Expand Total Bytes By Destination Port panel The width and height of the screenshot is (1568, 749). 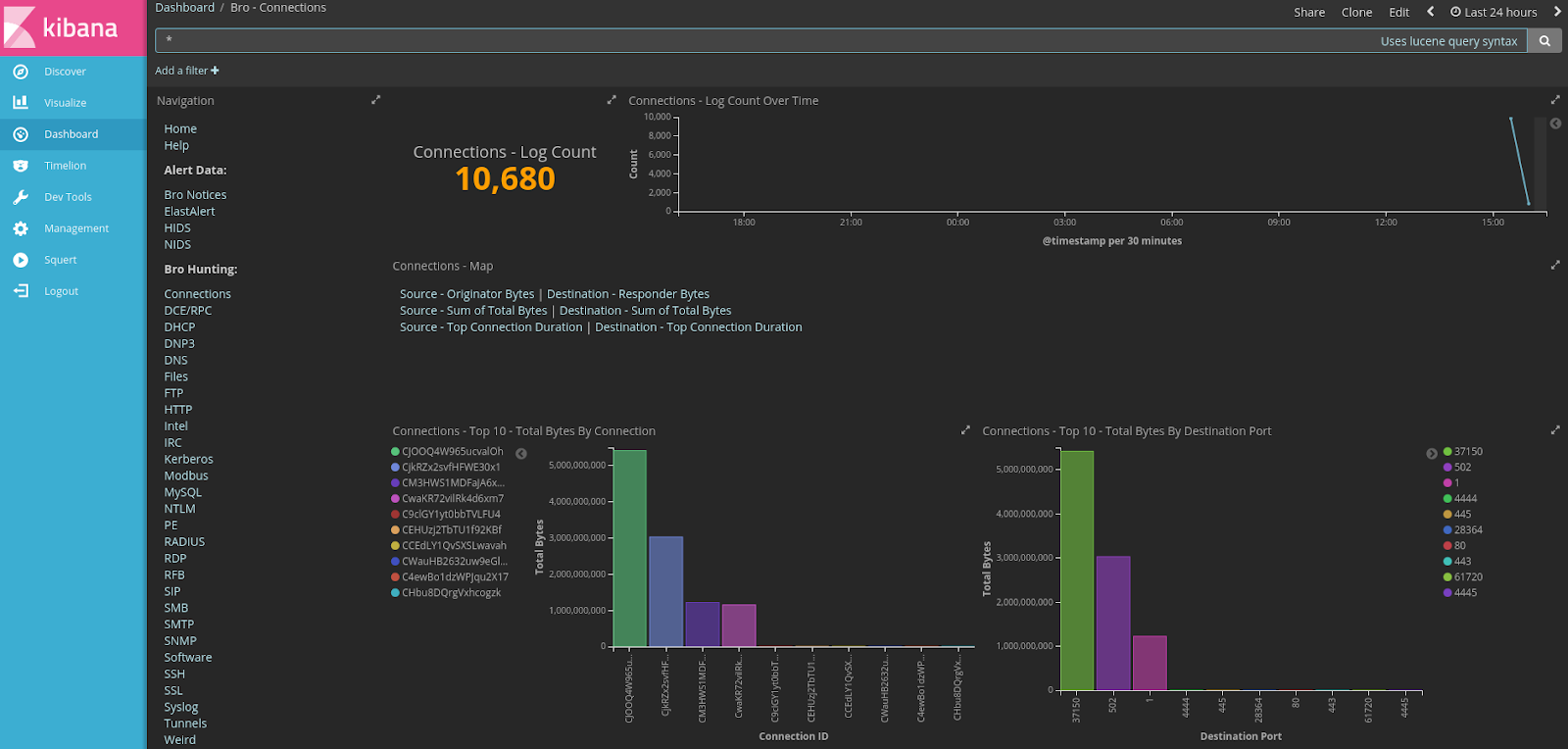(1554, 430)
